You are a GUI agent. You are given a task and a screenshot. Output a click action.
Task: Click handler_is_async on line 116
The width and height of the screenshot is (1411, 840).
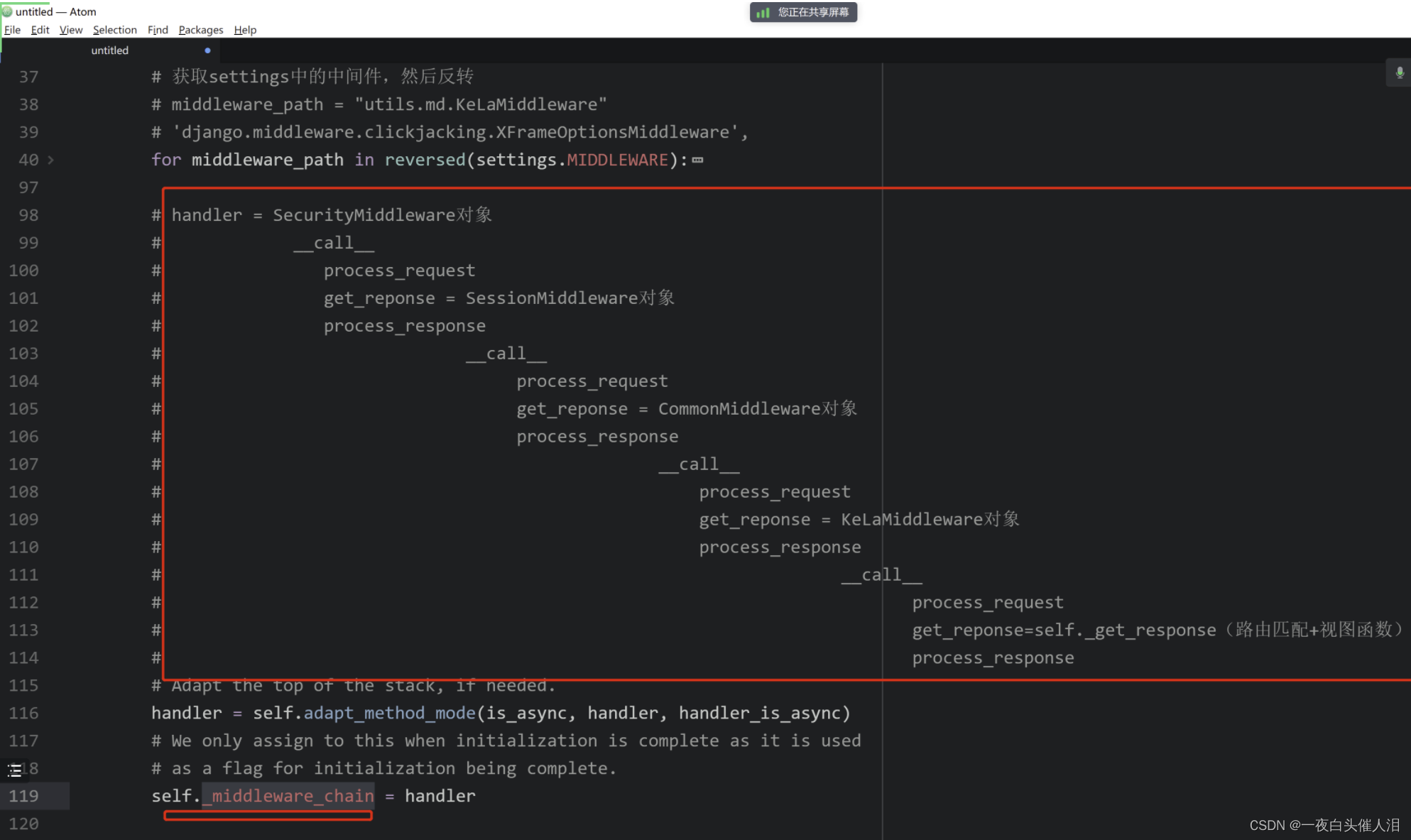[x=760, y=713]
